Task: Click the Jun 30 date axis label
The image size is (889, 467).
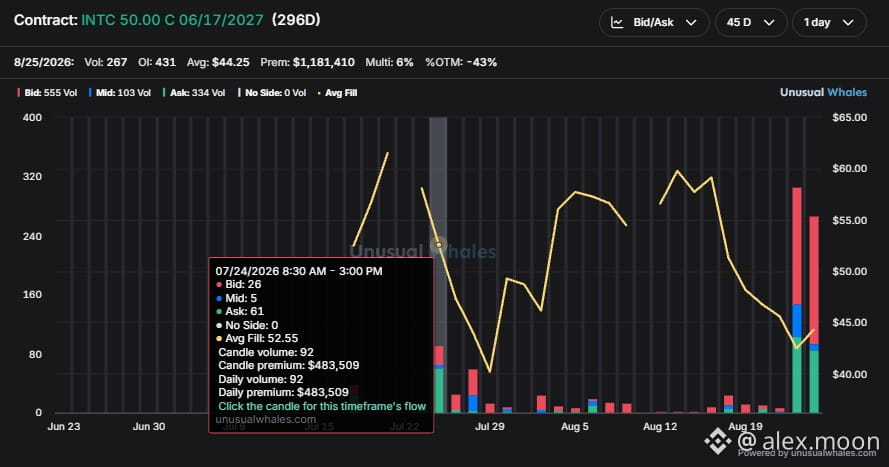Action: 149,426
